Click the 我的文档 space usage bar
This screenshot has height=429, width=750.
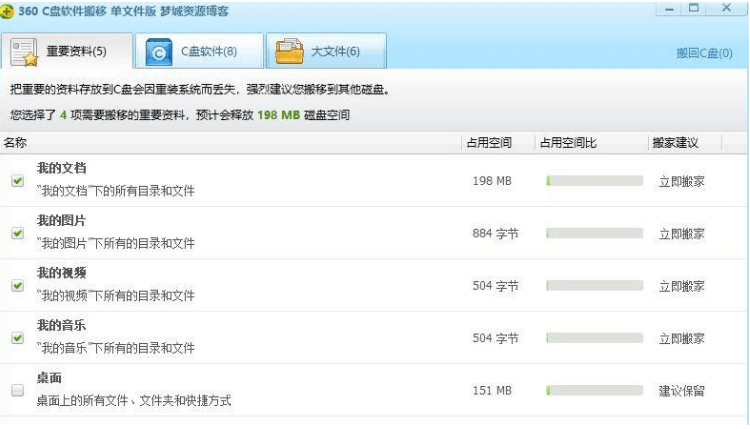(594, 181)
